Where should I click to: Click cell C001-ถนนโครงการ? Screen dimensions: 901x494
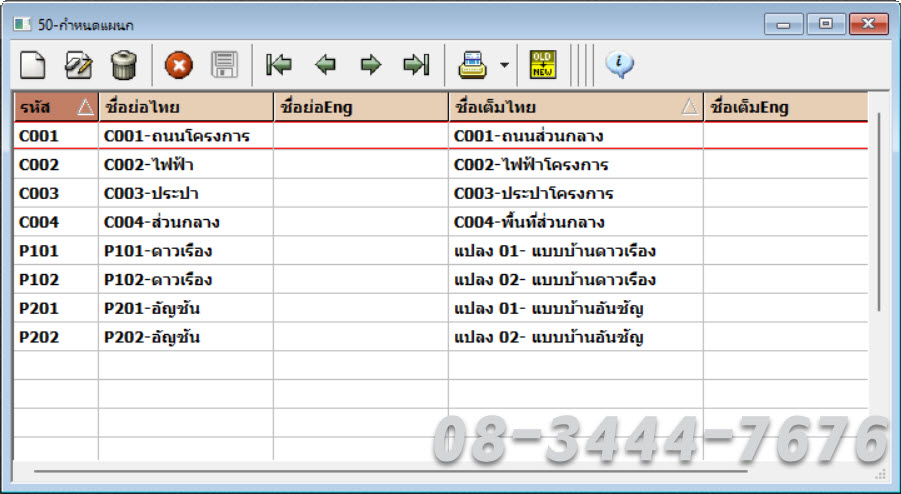click(x=186, y=136)
